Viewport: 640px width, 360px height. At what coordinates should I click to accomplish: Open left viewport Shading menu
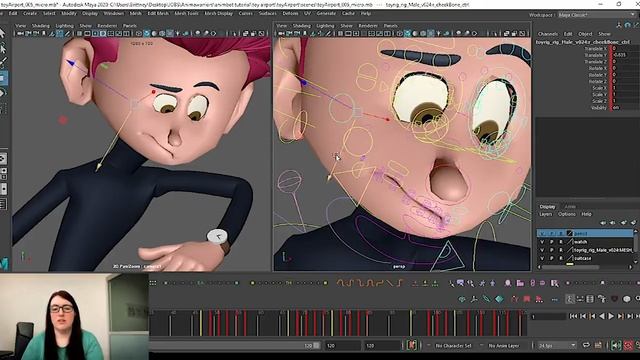[x=40, y=26]
